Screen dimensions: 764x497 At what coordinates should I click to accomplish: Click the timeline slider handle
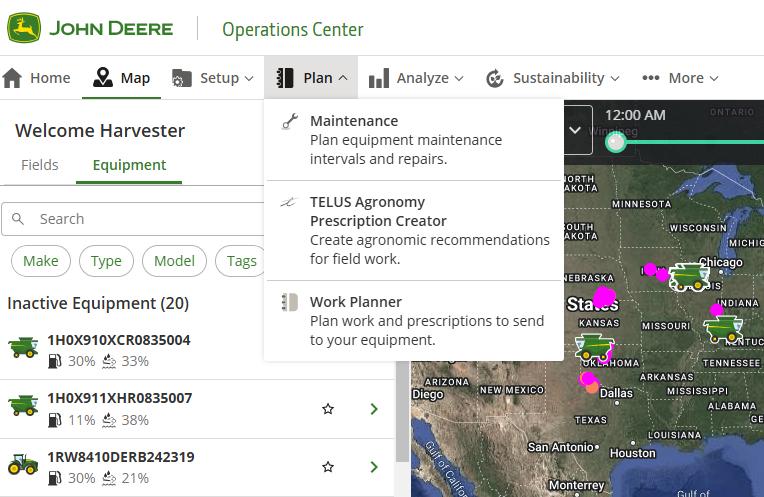tap(616, 142)
